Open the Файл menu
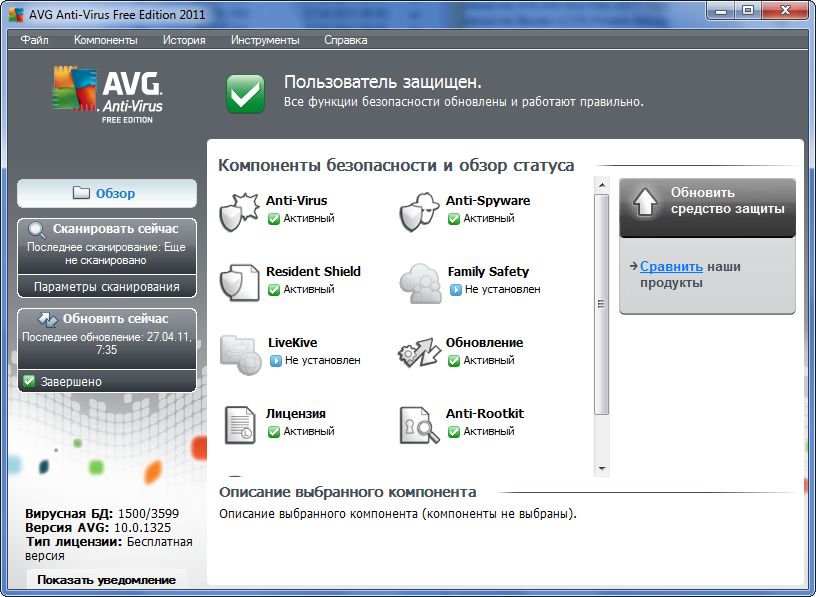Viewport: 816px width, 597px height. tap(34, 40)
